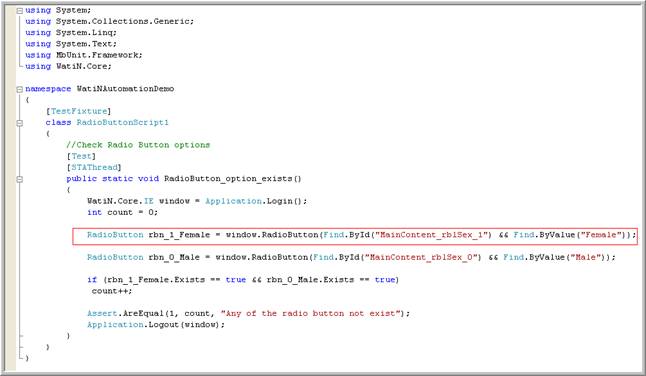The width and height of the screenshot is (646, 376).
Task: Click the rbn_0_Male variable declaration
Action: click(174, 257)
